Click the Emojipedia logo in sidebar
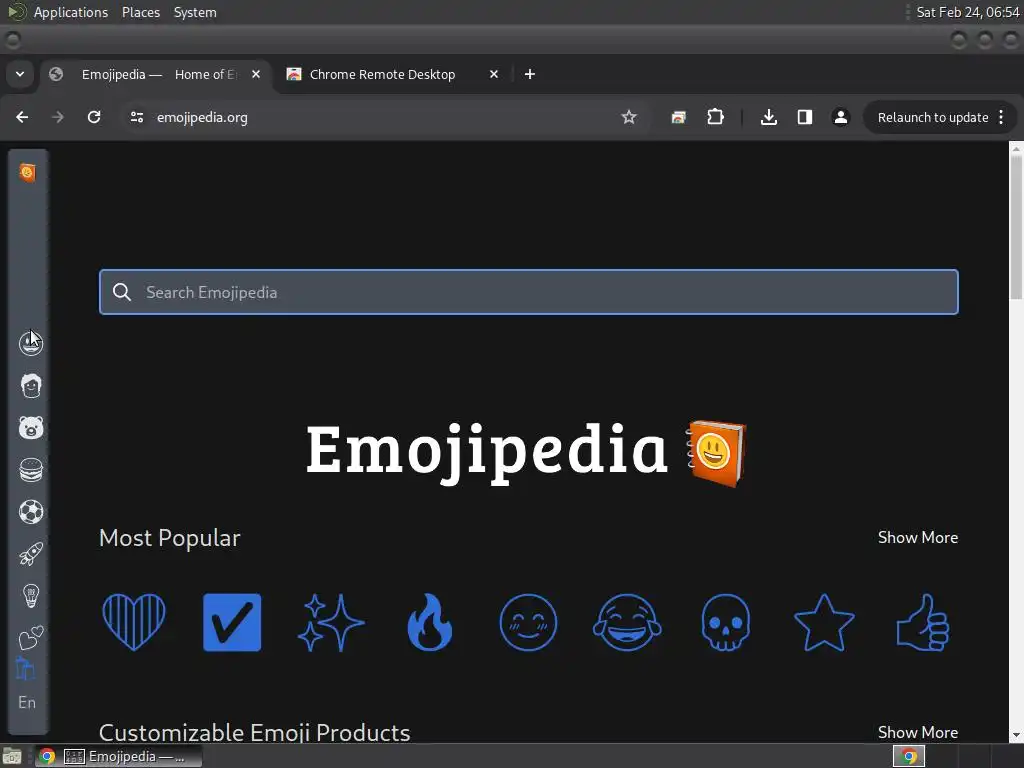The image size is (1024, 768). (x=27, y=172)
